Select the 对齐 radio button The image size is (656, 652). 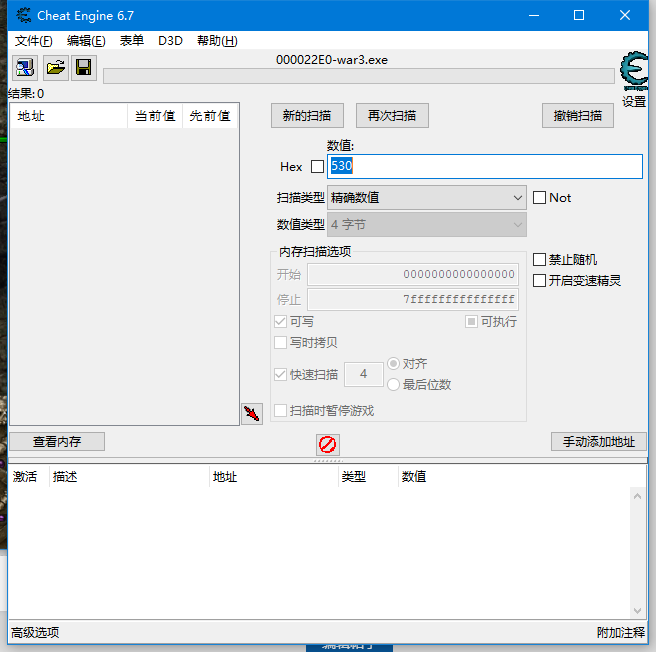tap(393, 364)
